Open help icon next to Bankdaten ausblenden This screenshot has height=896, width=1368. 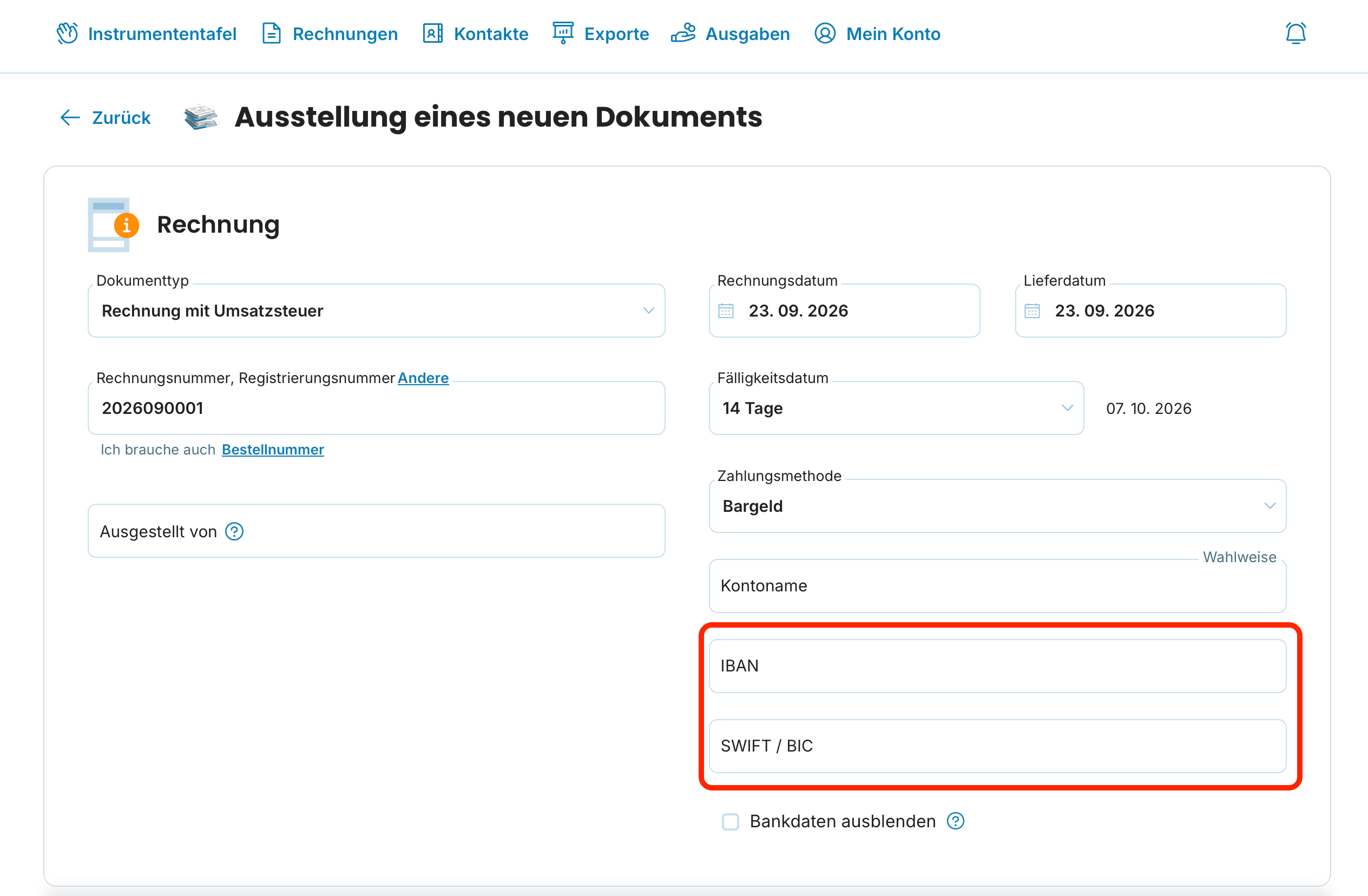pos(956,821)
